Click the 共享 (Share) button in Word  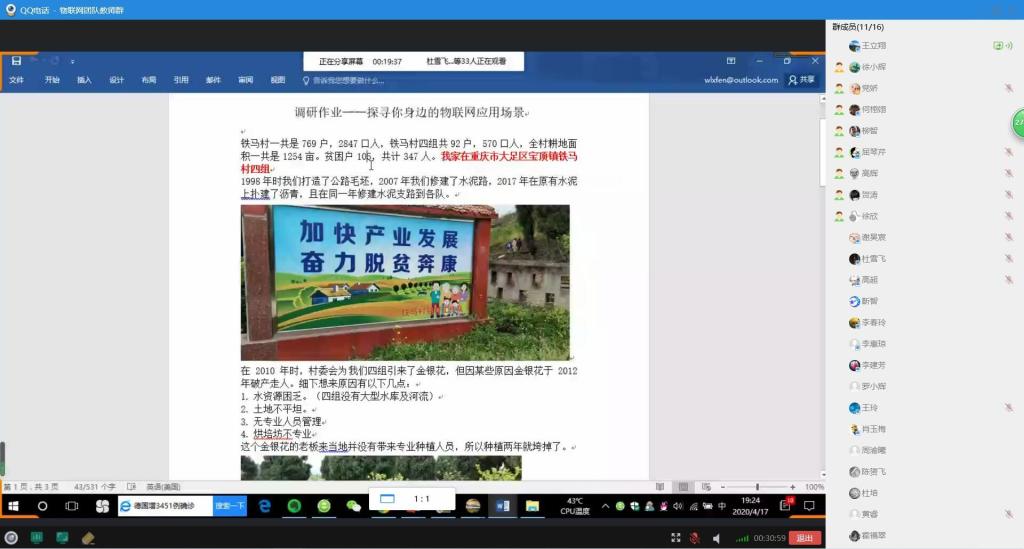coord(801,80)
